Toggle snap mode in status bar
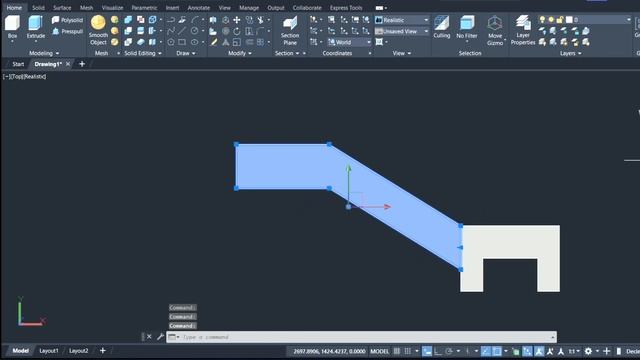This screenshot has width=640, height=360. click(407, 351)
